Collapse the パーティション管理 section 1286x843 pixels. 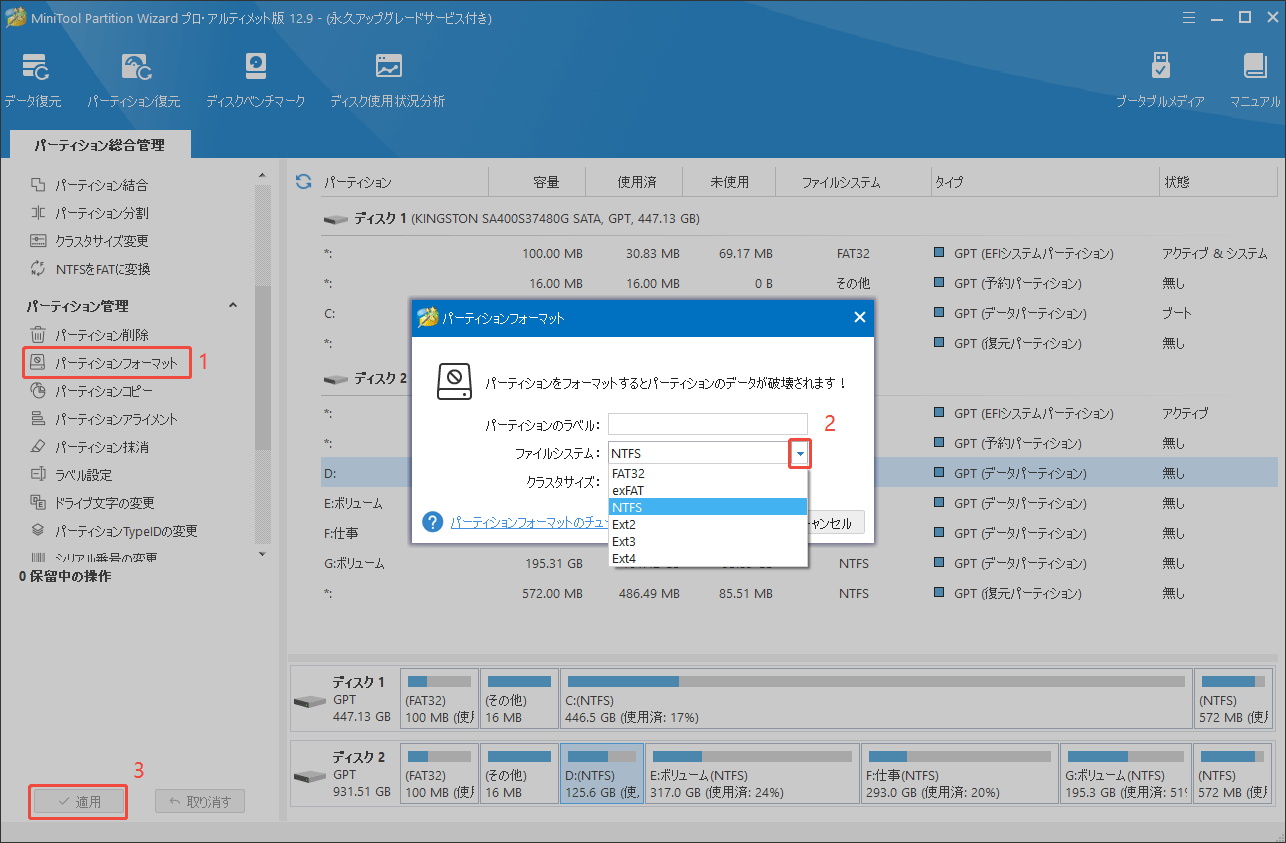click(233, 306)
